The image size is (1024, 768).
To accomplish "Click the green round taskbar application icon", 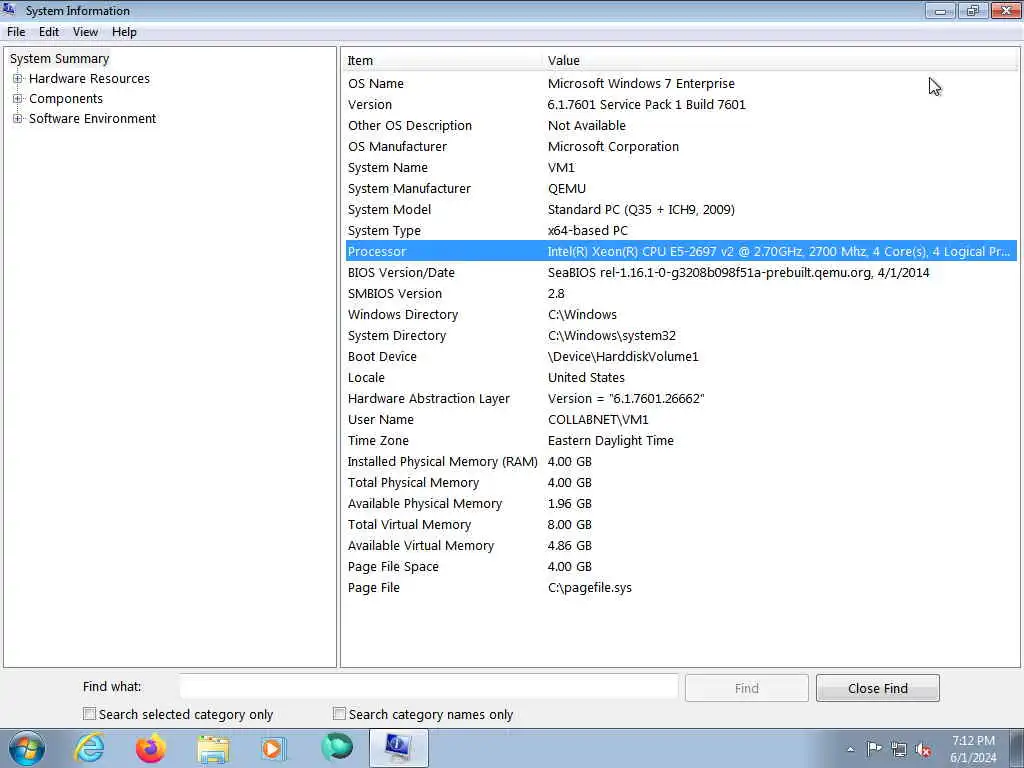I will coord(337,748).
